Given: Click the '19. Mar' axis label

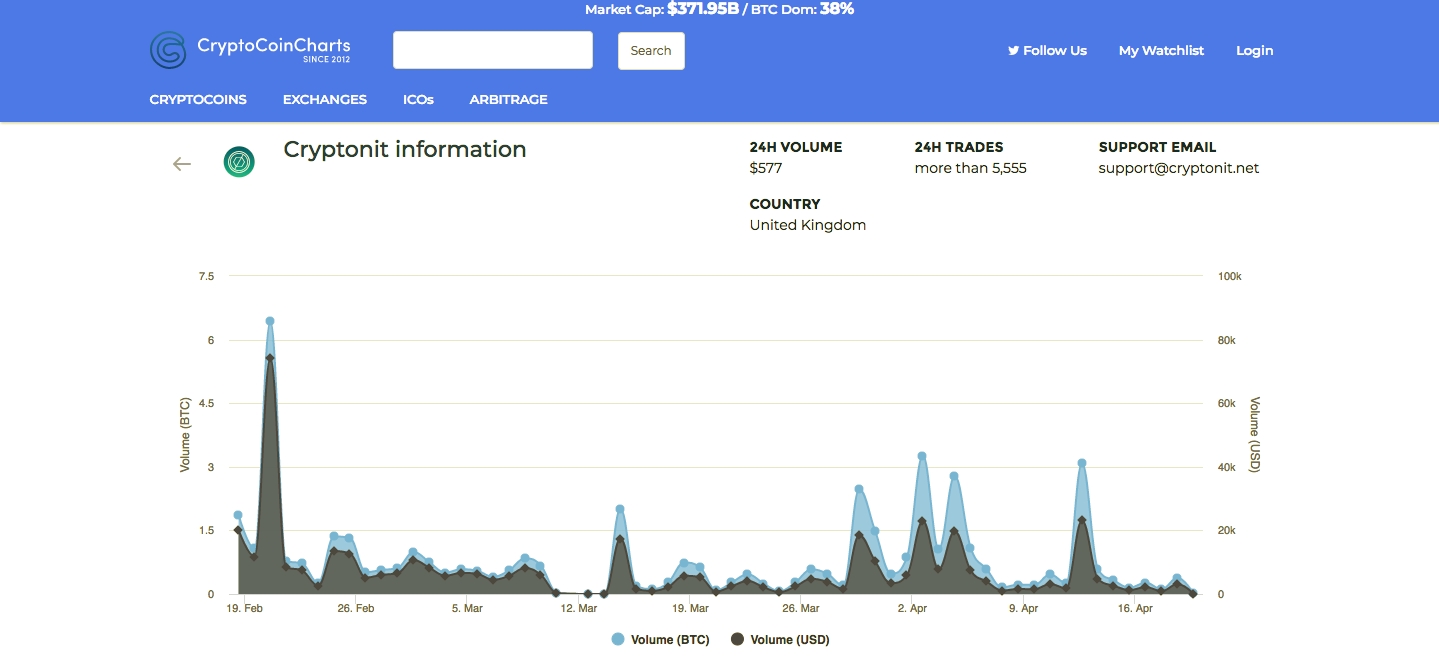Looking at the screenshot, I should click(x=691, y=608).
